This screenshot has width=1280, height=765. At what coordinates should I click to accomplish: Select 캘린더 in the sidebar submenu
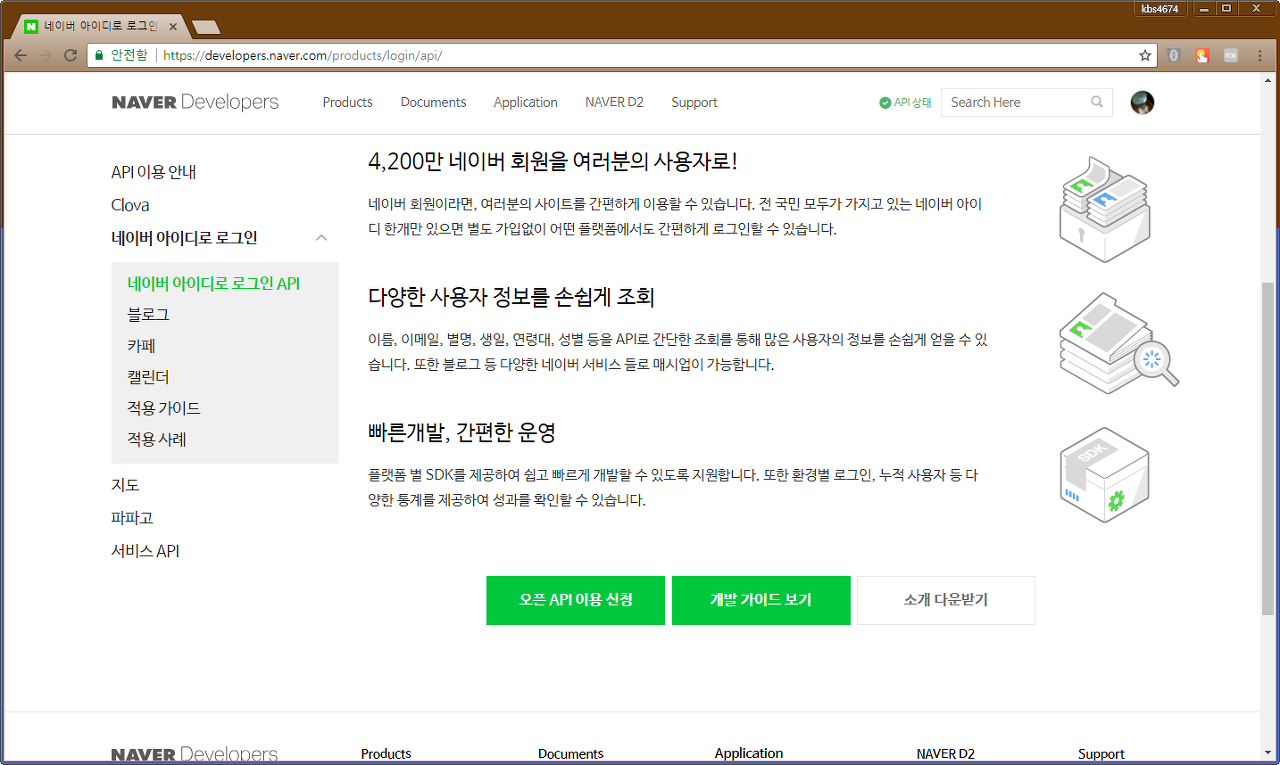coord(148,377)
